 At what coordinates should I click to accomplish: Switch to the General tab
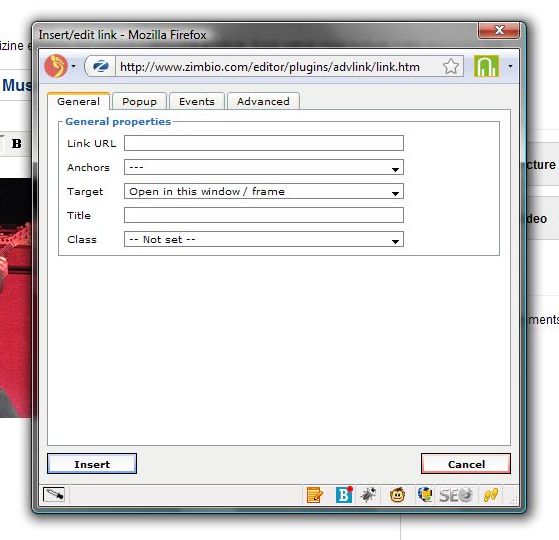78,101
